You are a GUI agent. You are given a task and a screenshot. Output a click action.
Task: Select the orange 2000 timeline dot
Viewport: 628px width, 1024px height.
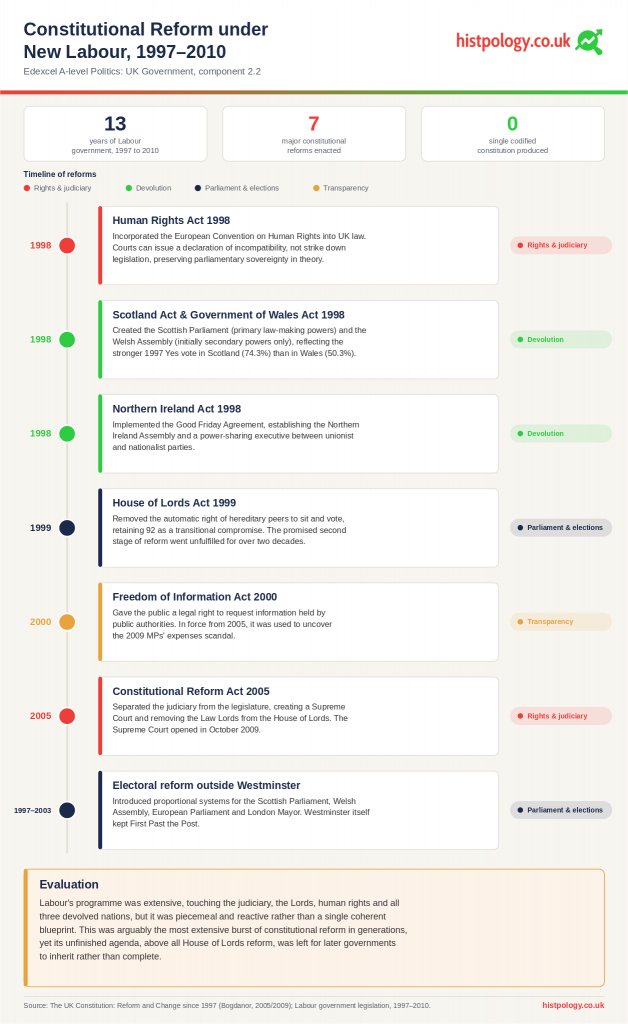point(67,622)
